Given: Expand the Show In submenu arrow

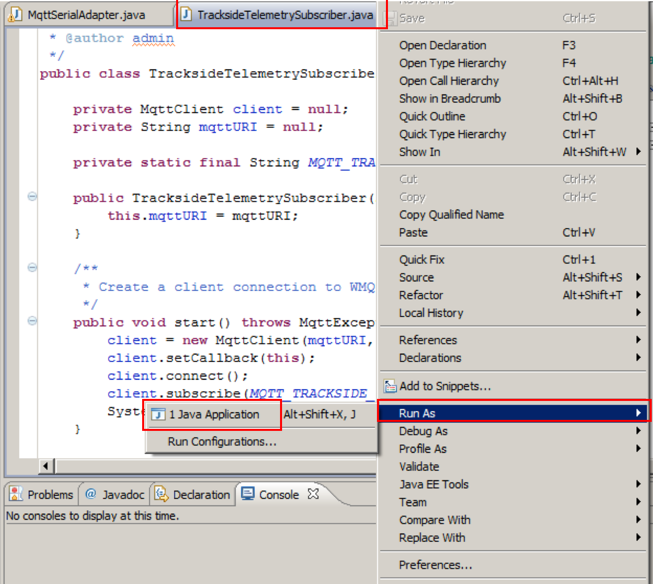Looking at the screenshot, I should 638,152.
